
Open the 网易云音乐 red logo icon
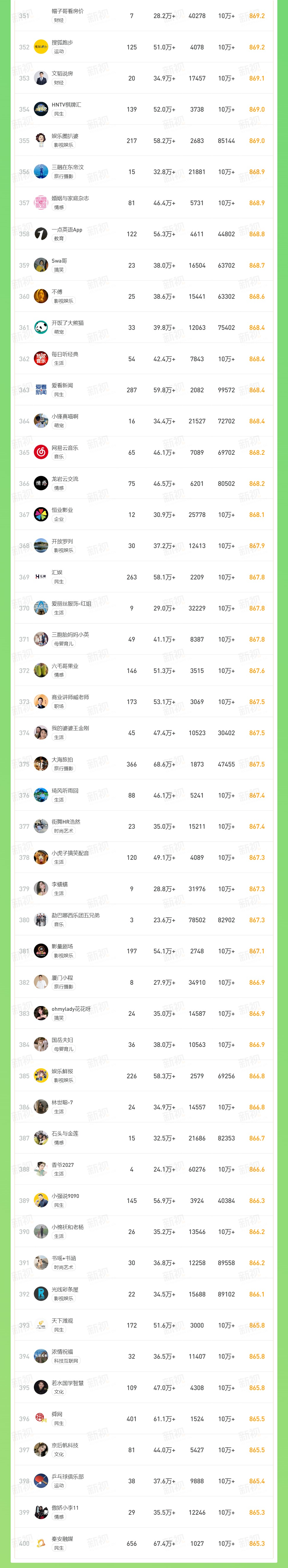point(41,452)
